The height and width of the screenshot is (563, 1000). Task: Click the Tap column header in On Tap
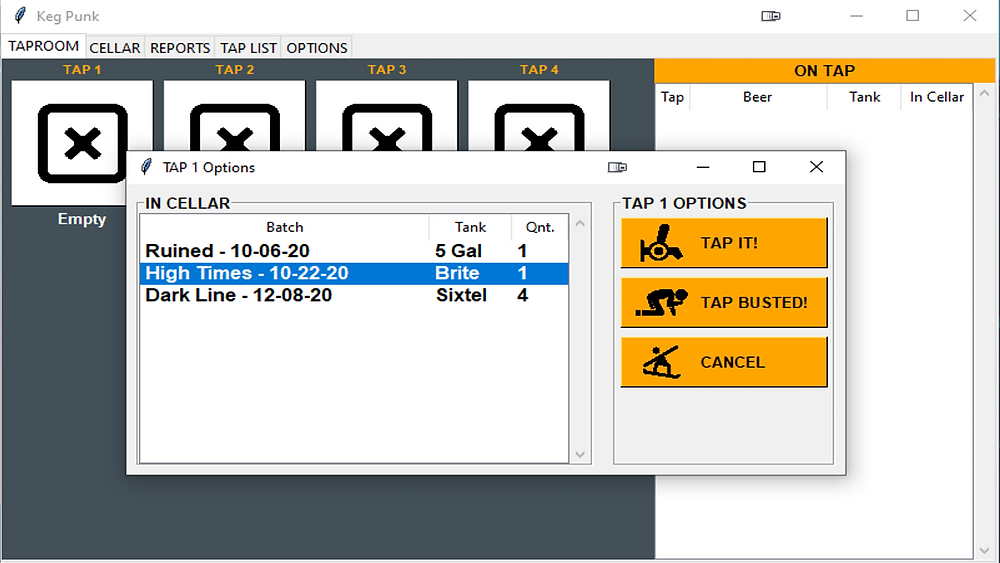tap(672, 97)
